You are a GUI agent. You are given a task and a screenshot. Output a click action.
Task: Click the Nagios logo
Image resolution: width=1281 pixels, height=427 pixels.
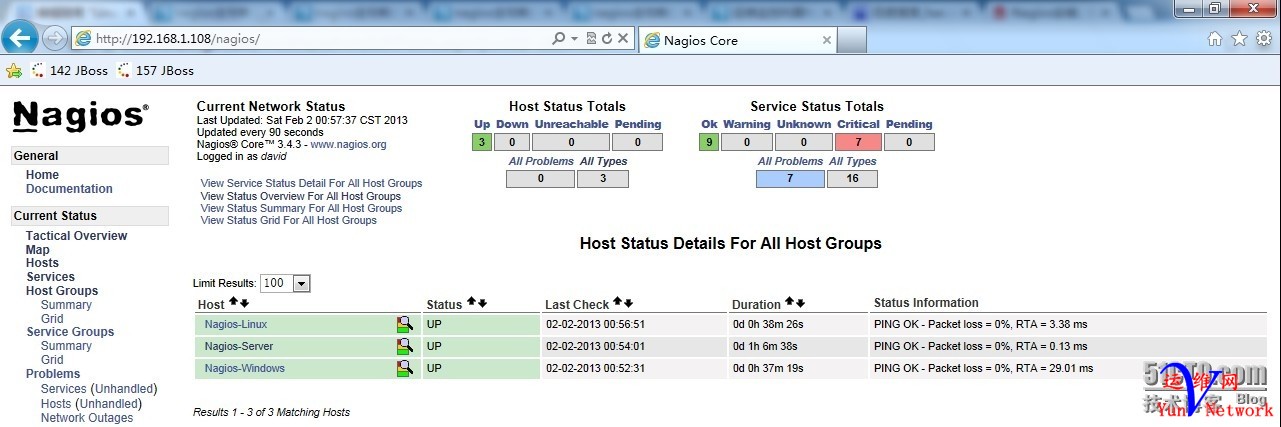point(80,116)
